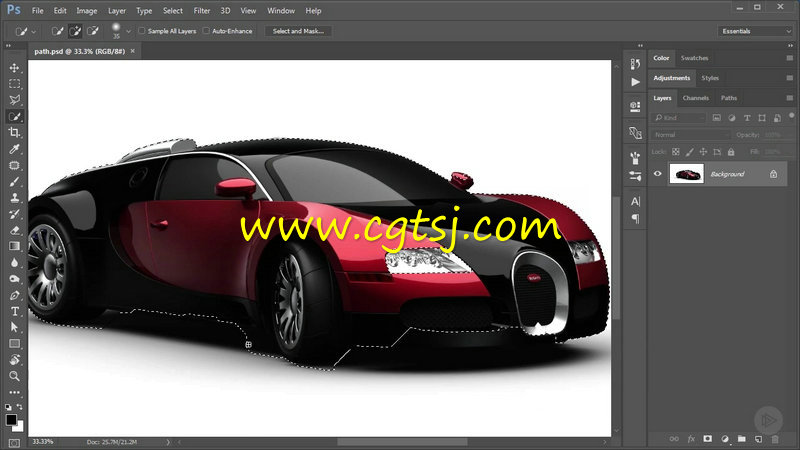Open the layer Kind filter dropdown
The height and width of the screenshot is (450, 800).
tap(679, 118)
